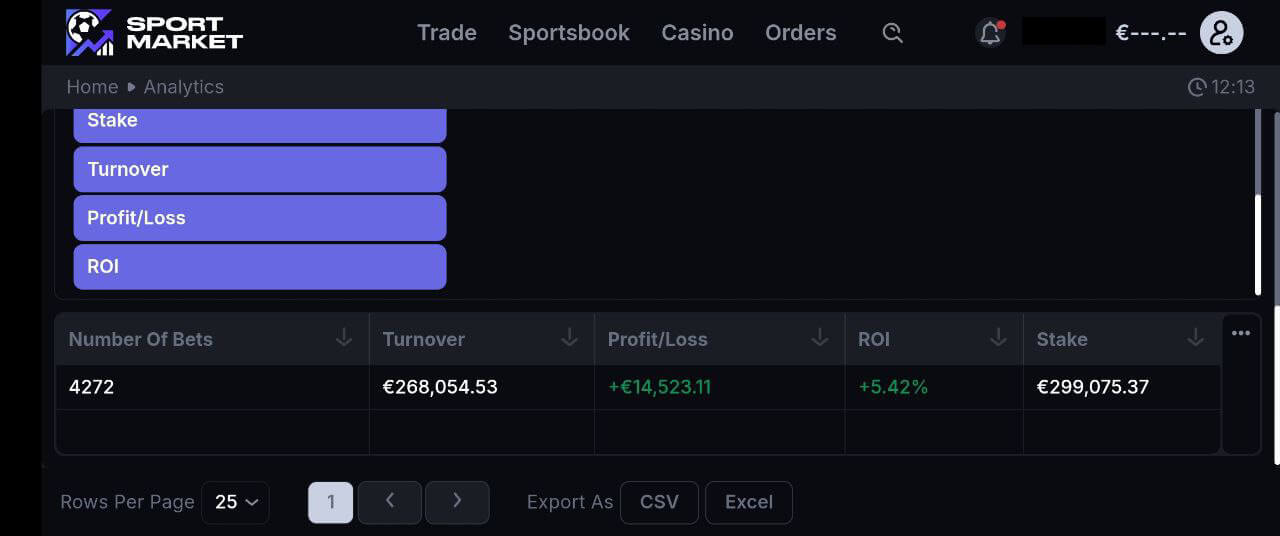
Task: Sort Turnover column with arrow icon
Action: (x=570, y=338)
